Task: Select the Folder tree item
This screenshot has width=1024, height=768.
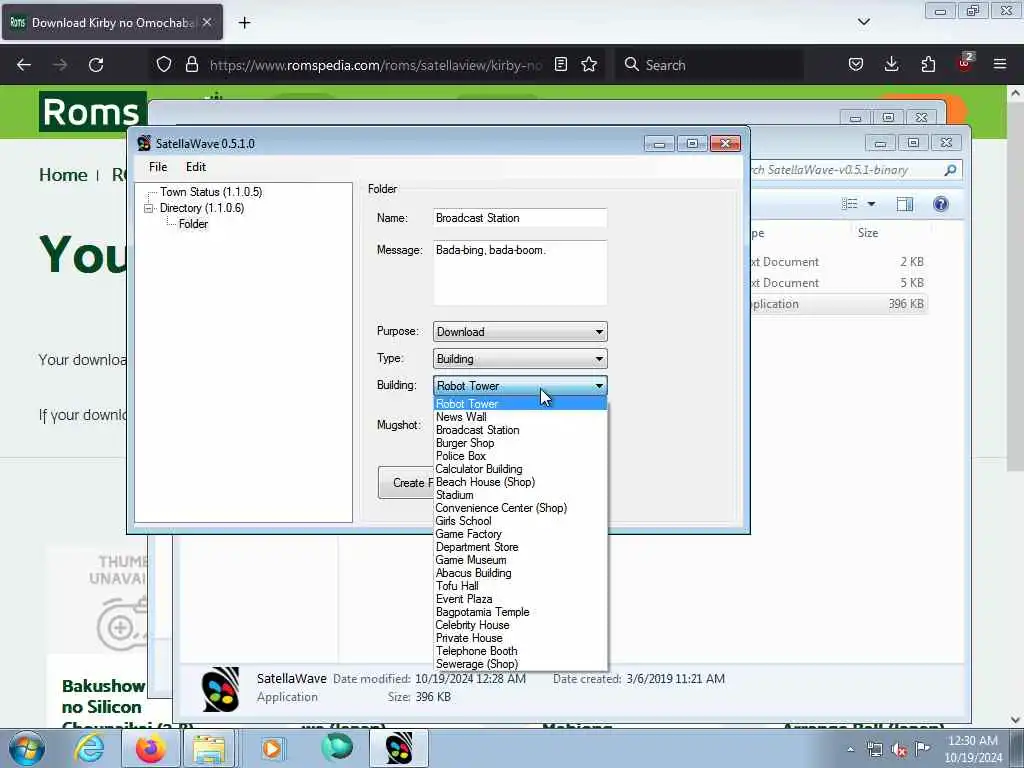Action: pyautogui.click(x=193, y=224)
